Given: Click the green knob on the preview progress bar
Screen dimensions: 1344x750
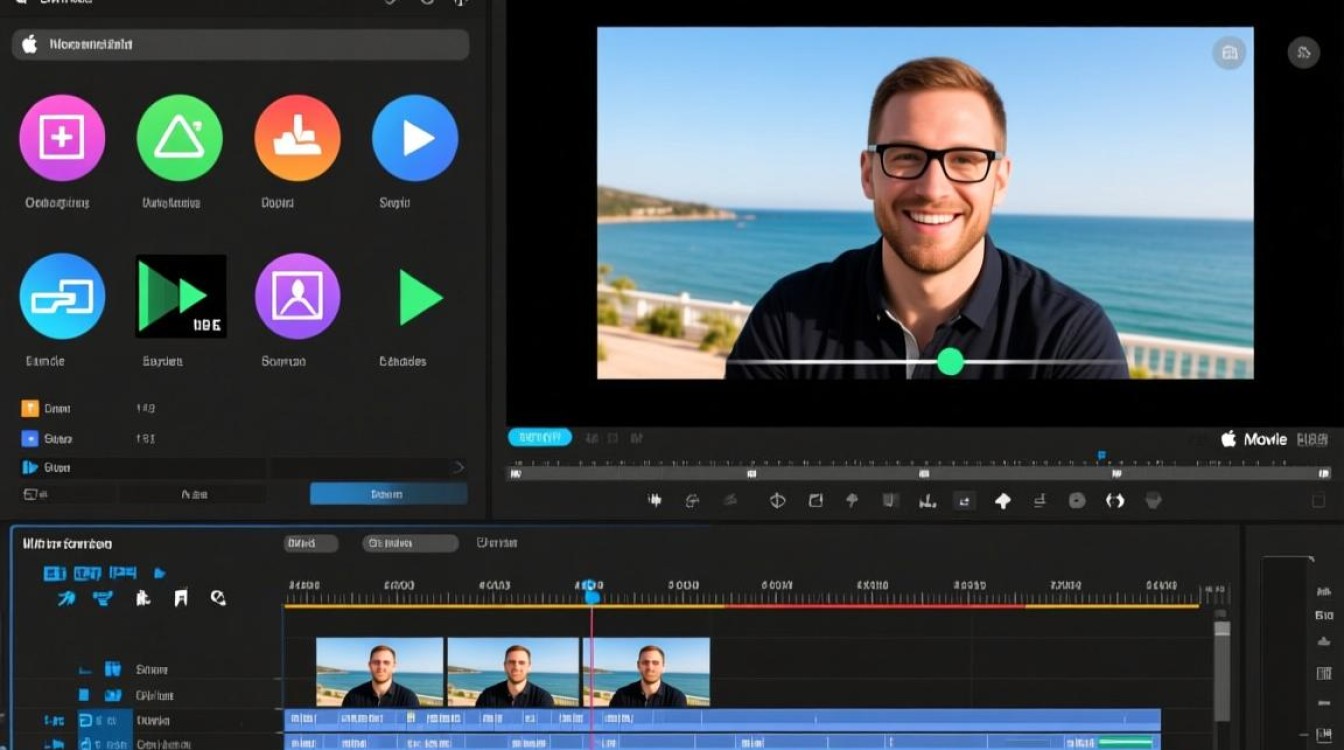Looking at the screenshot, I should coord(950,361).
